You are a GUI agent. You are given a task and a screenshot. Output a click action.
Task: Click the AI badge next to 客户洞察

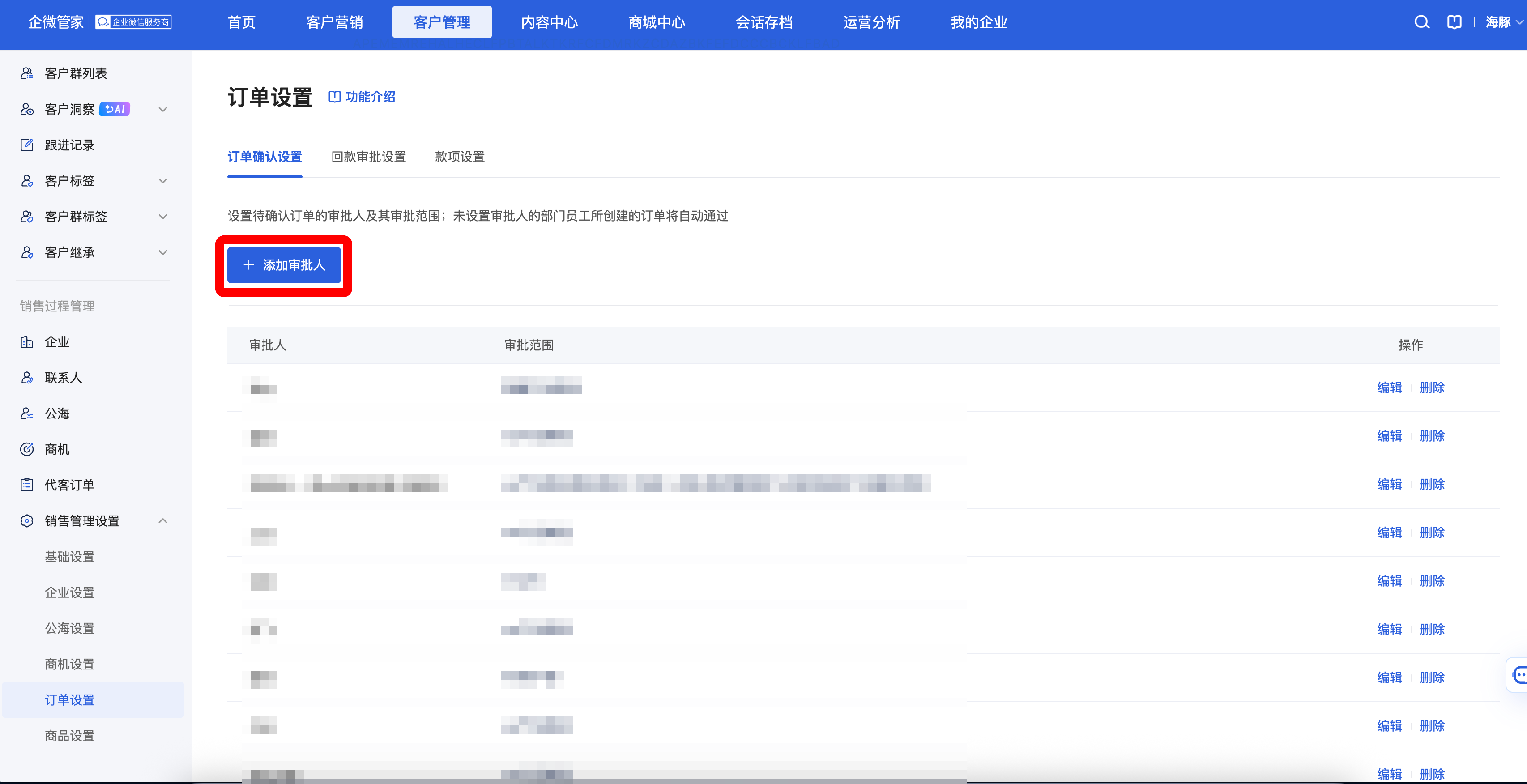click(x=115, y=109)
